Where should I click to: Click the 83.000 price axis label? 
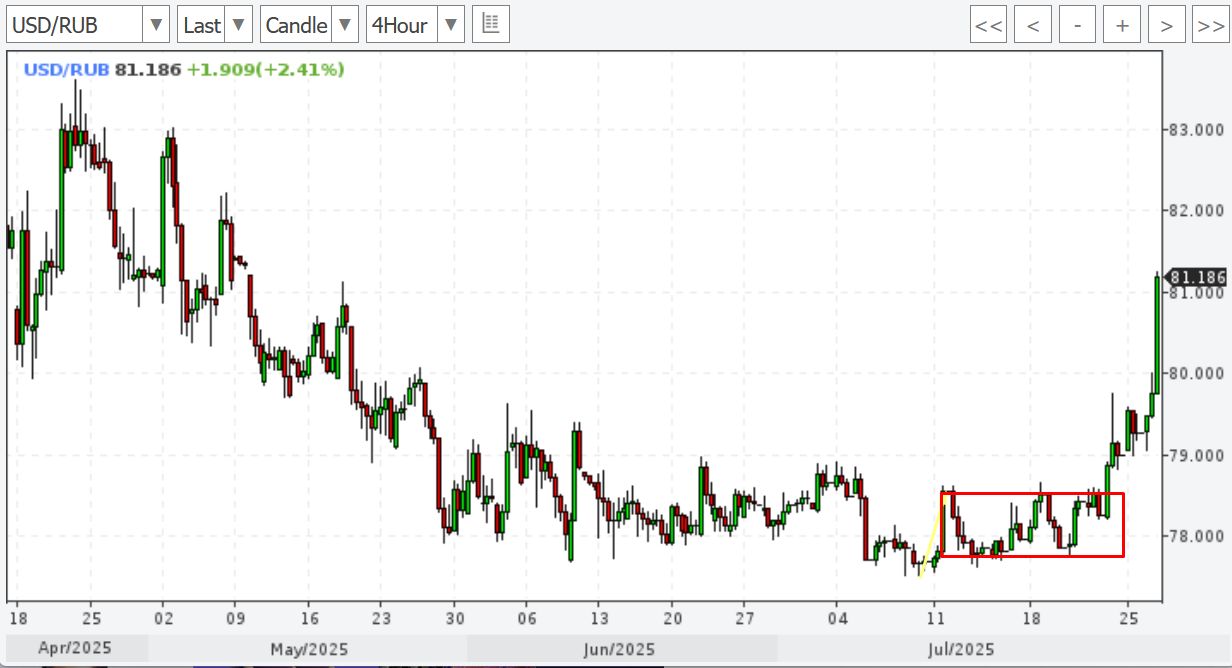pos(1195,130)
